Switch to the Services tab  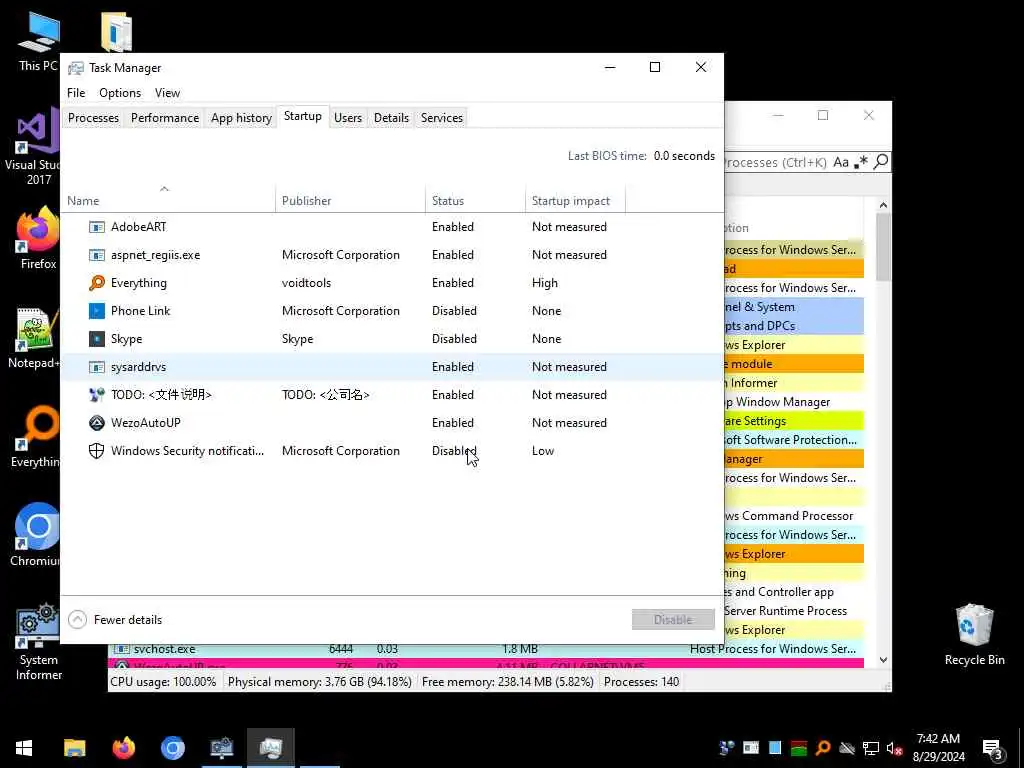pos(441,118)
